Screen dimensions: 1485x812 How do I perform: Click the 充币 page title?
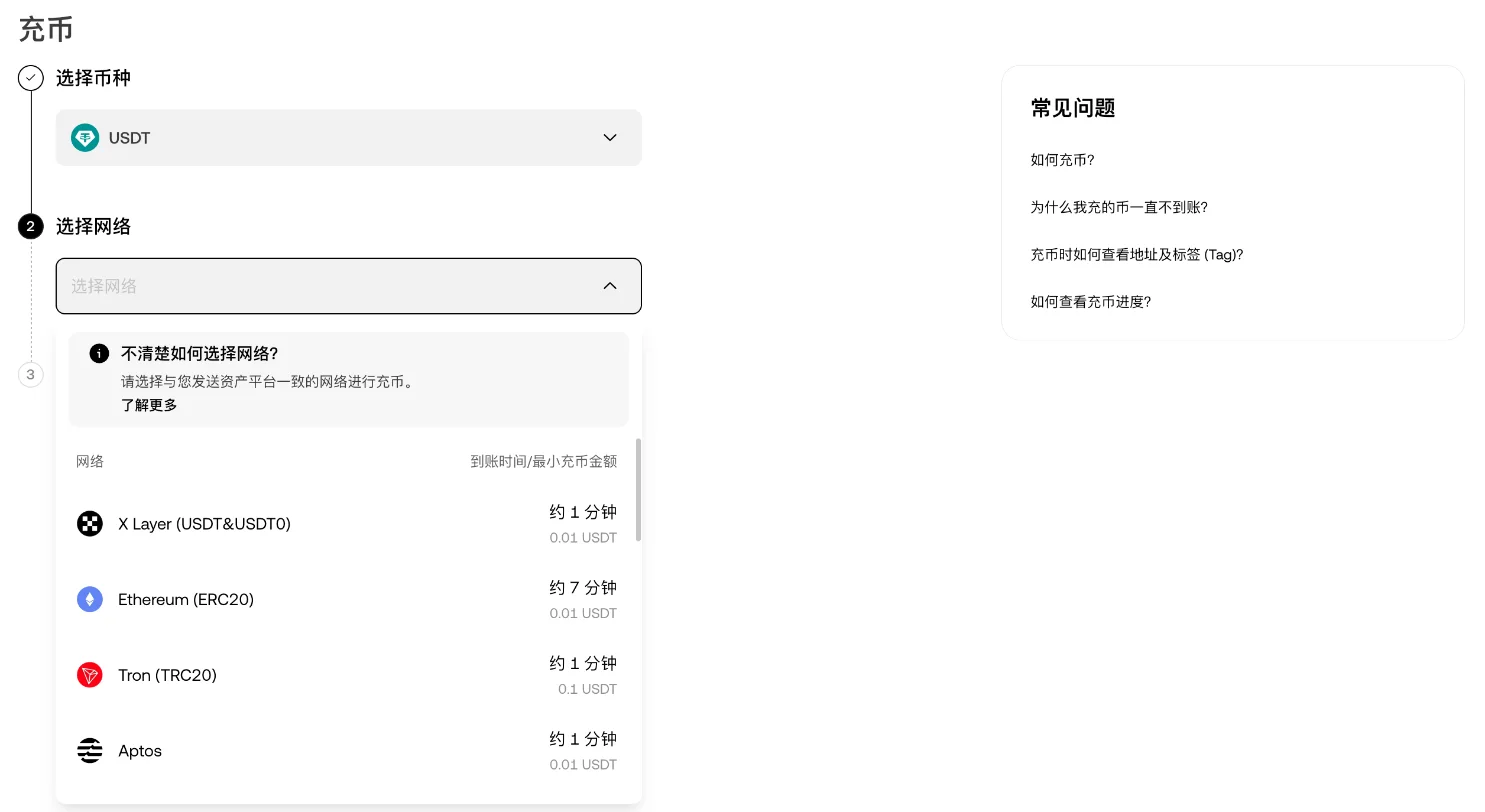click(x=46, y=29)
